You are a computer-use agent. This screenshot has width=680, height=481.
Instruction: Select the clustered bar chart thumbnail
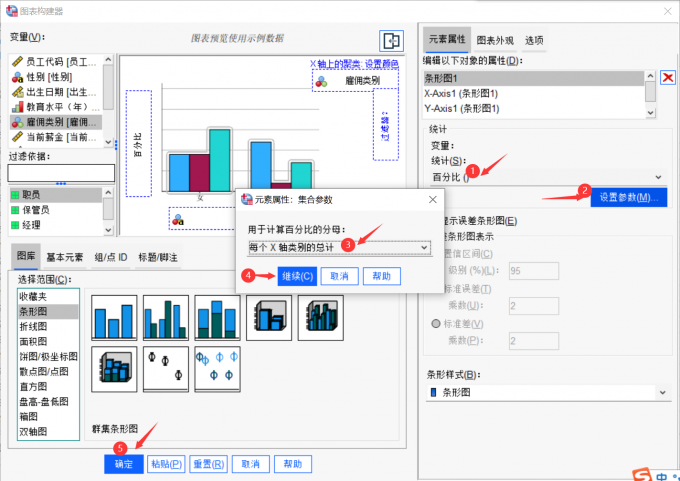coord(166,317)
